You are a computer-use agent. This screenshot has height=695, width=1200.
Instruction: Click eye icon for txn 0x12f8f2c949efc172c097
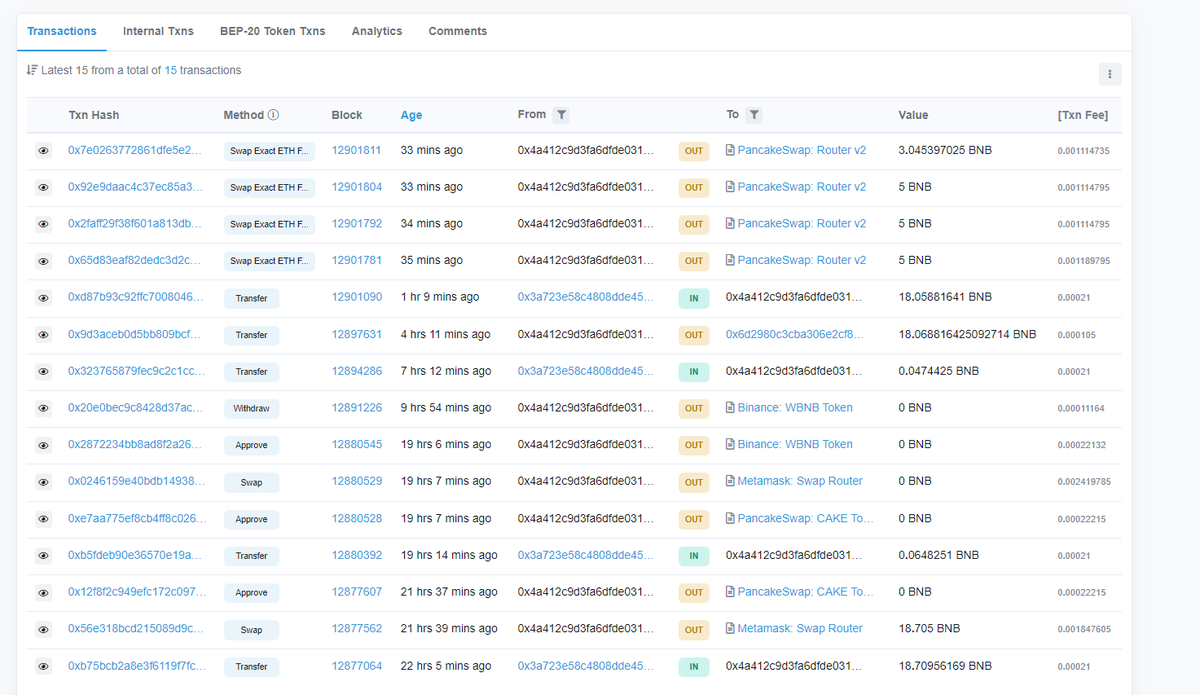click(43, 593)
